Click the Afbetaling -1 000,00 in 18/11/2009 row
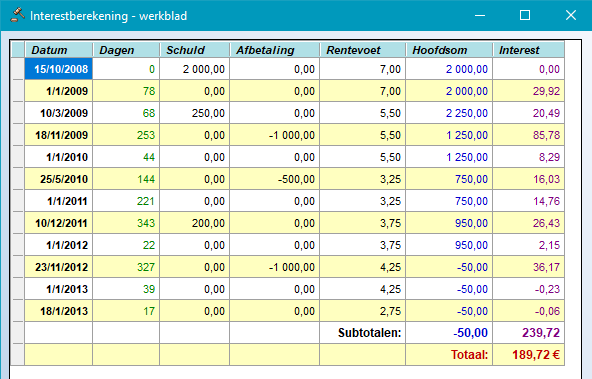 [274, 135]
